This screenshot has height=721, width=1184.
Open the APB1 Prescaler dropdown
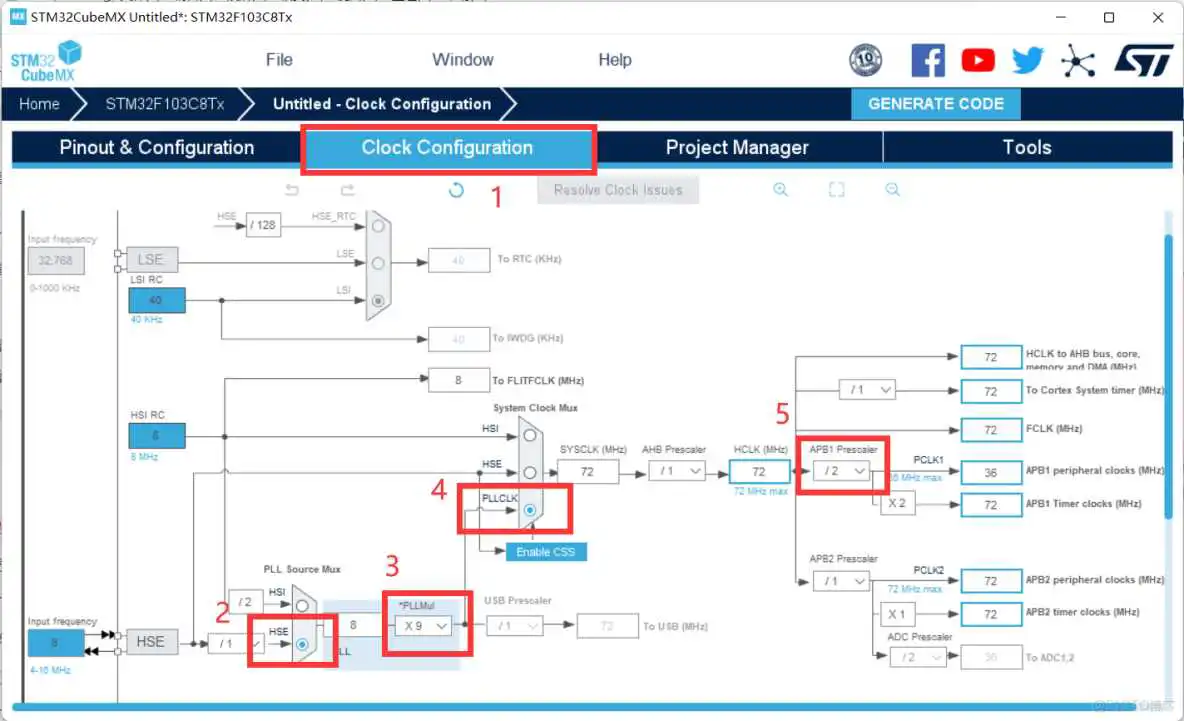click(x=840, y=471)
